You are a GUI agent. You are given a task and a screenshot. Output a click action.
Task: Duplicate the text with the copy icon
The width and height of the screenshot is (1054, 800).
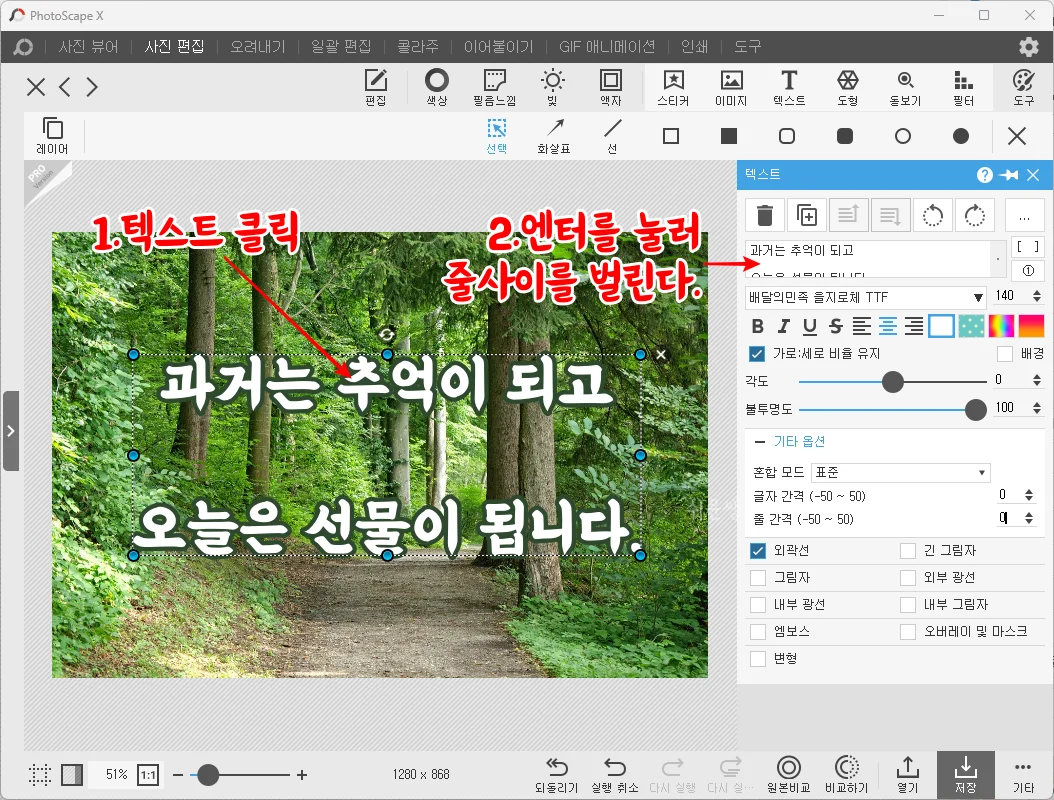[x=807, y=214]
